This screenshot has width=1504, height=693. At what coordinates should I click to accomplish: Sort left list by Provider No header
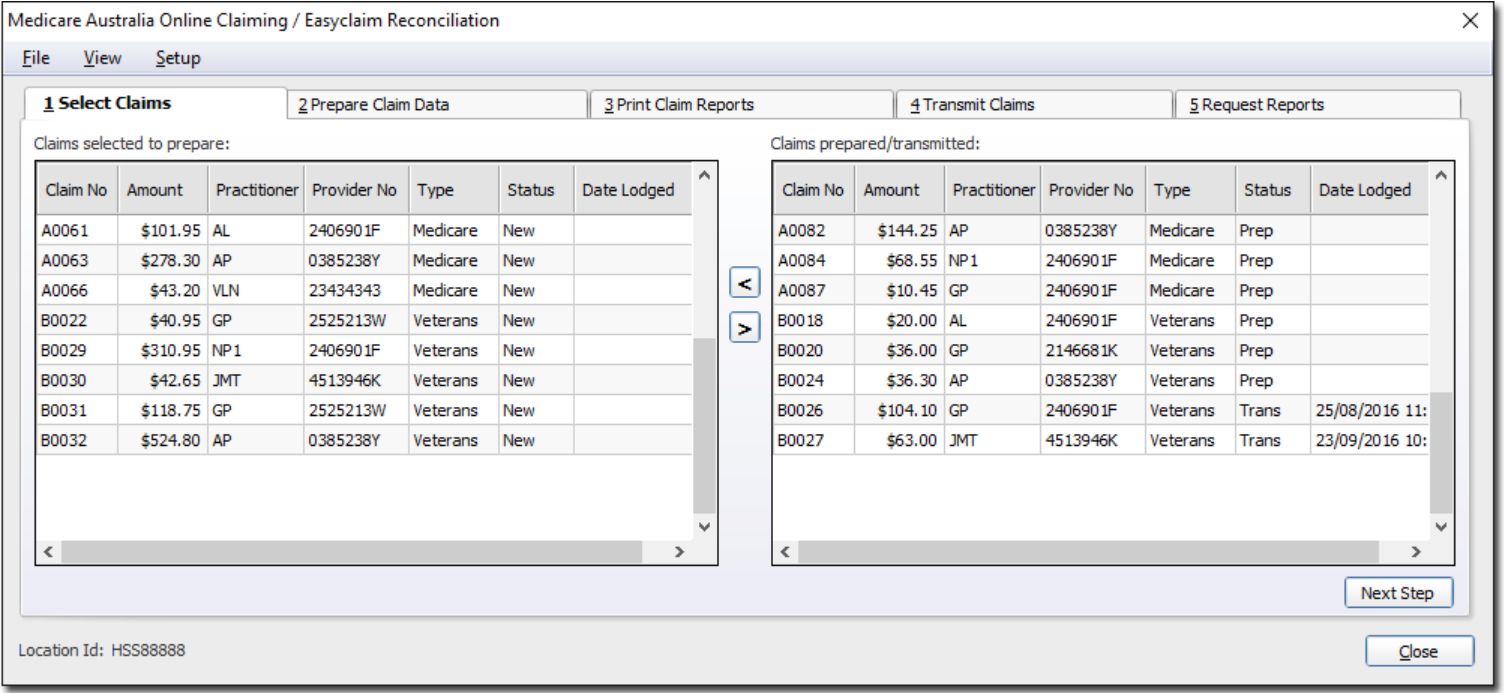pyautogui.click(x=356, y=190)
